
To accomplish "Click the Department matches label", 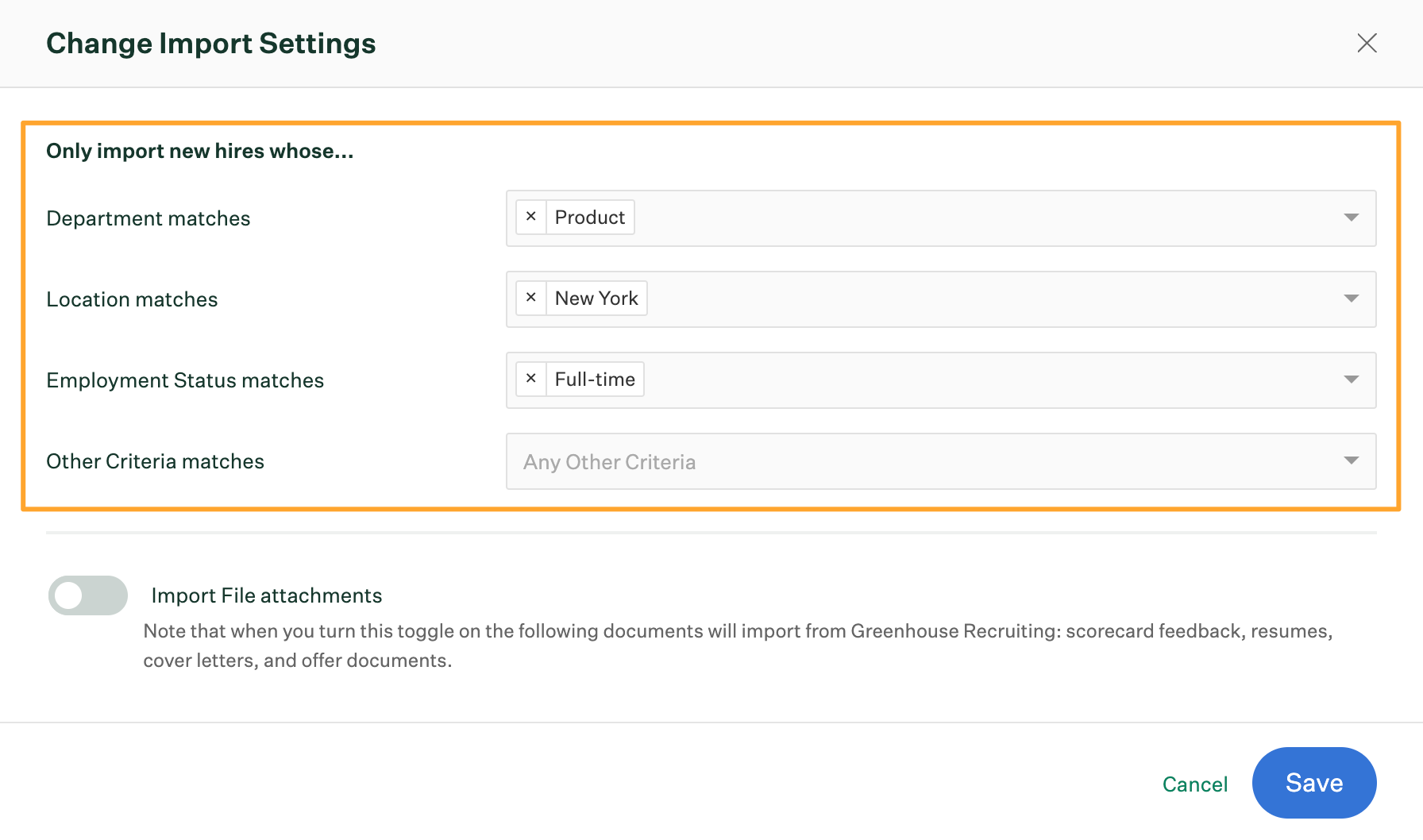I will 148,218.
